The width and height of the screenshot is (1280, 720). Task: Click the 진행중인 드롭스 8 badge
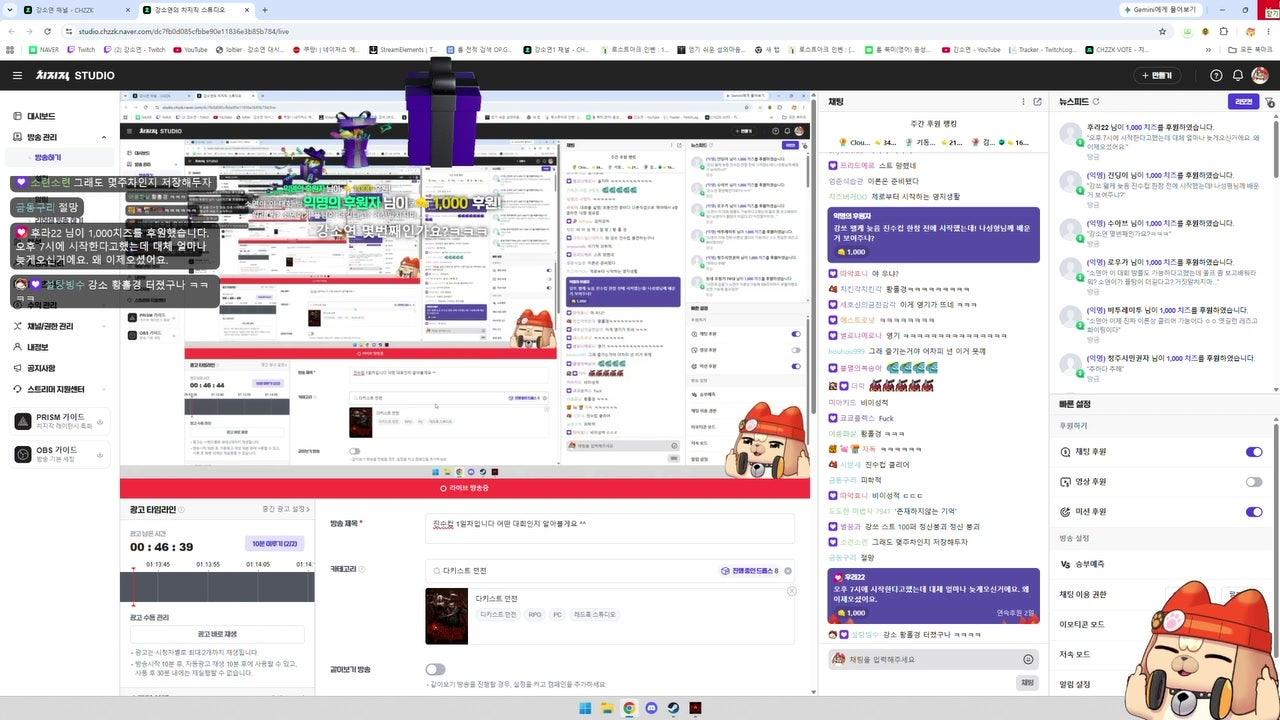[749, 571]
